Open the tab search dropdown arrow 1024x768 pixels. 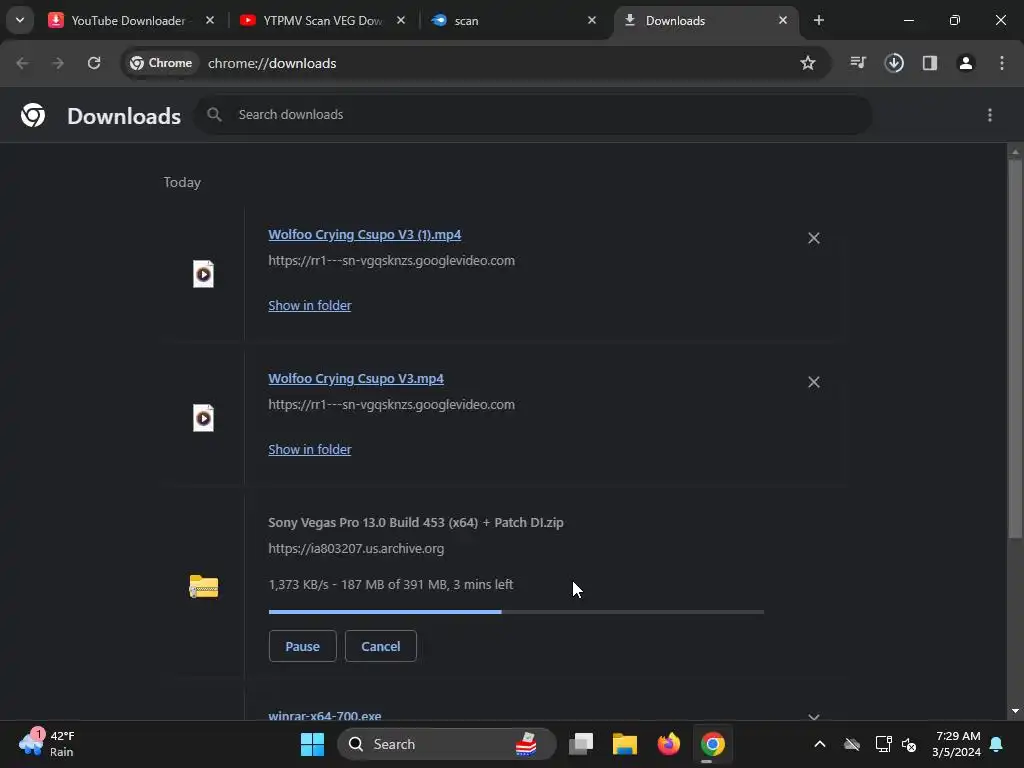(20, 20)
